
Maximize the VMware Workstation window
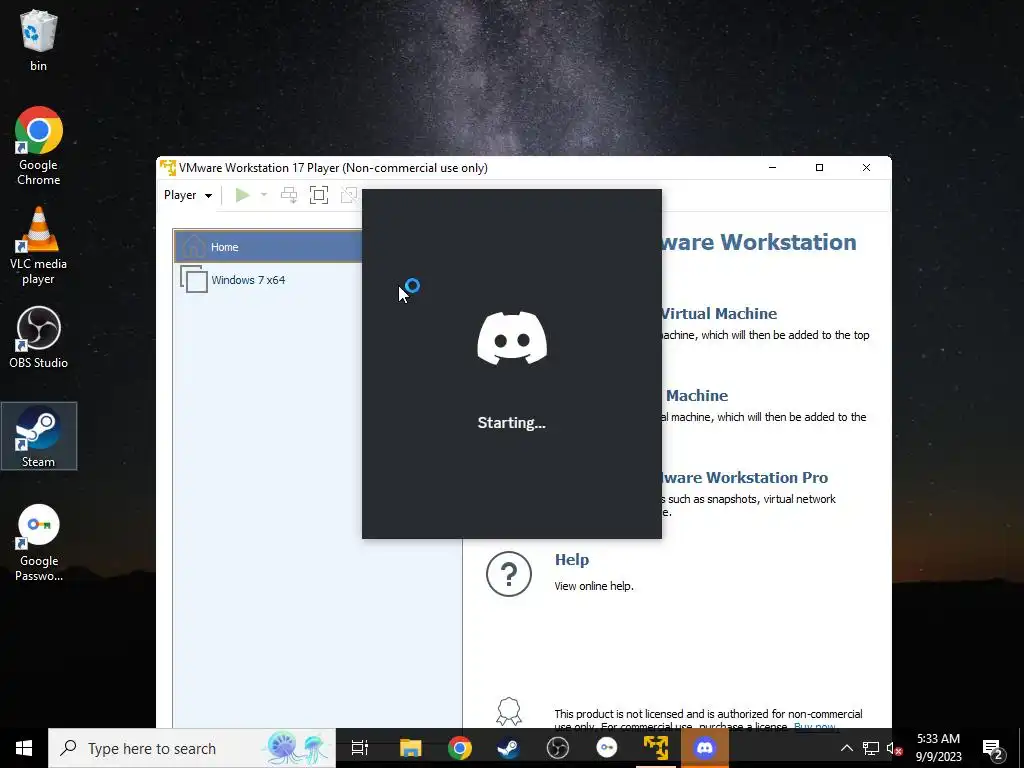click(x=820, y=168)
